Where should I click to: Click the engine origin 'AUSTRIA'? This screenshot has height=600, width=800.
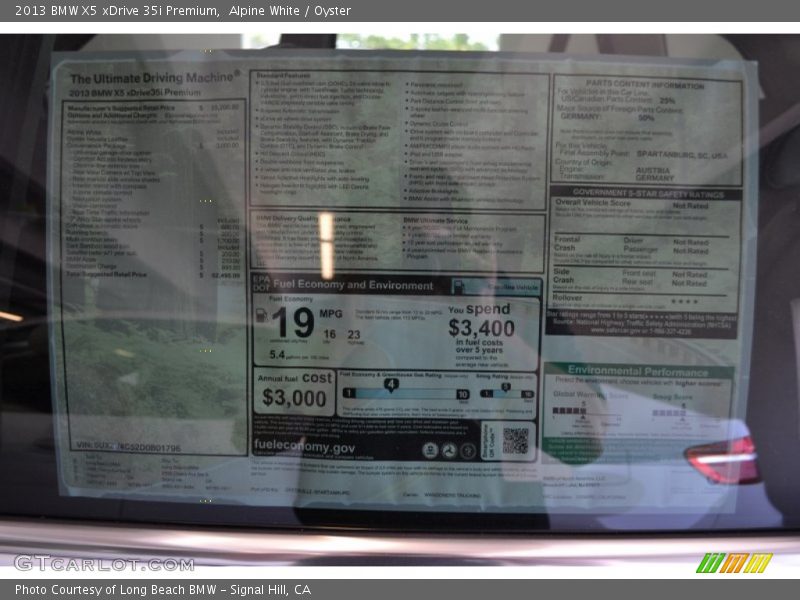coord(653,170)
